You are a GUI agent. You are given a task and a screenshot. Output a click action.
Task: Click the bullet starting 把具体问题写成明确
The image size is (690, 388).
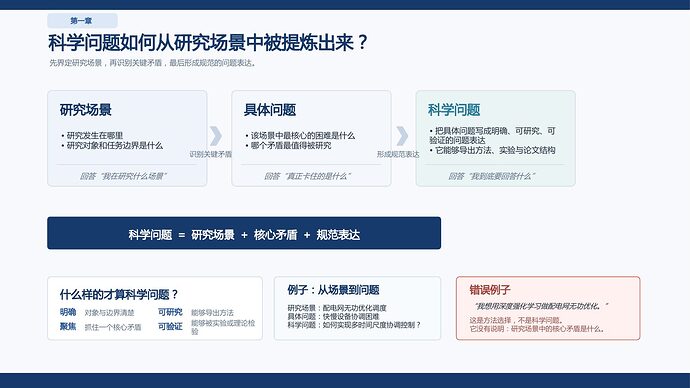pos(492,135)
